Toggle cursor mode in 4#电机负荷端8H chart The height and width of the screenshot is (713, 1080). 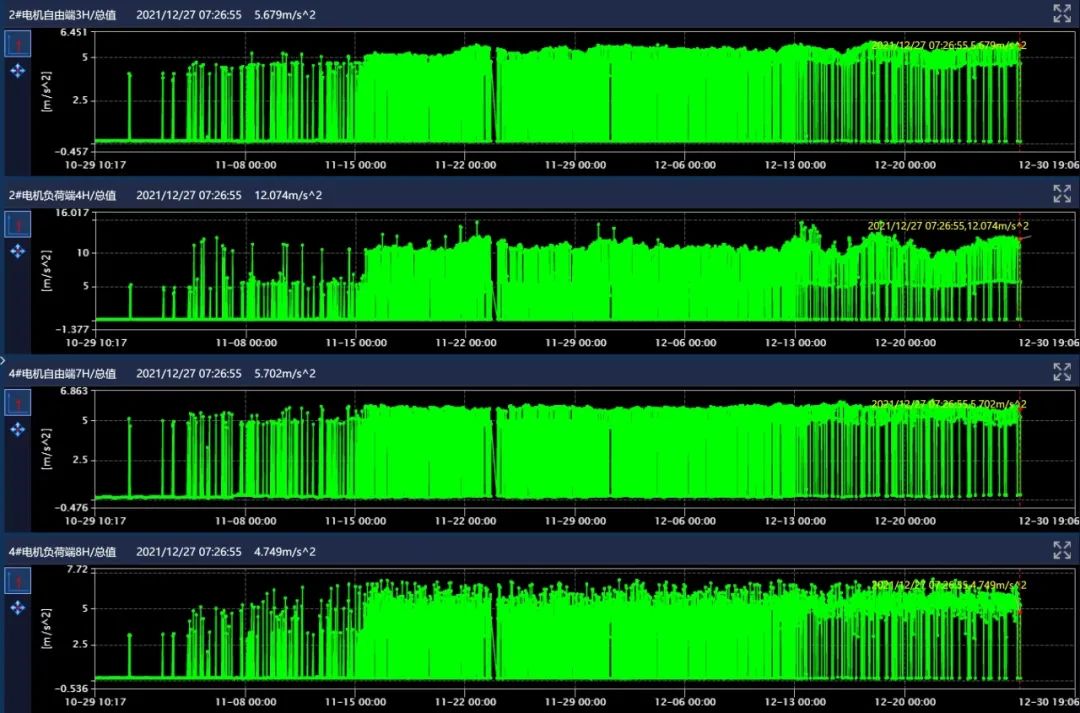point(18,581)
